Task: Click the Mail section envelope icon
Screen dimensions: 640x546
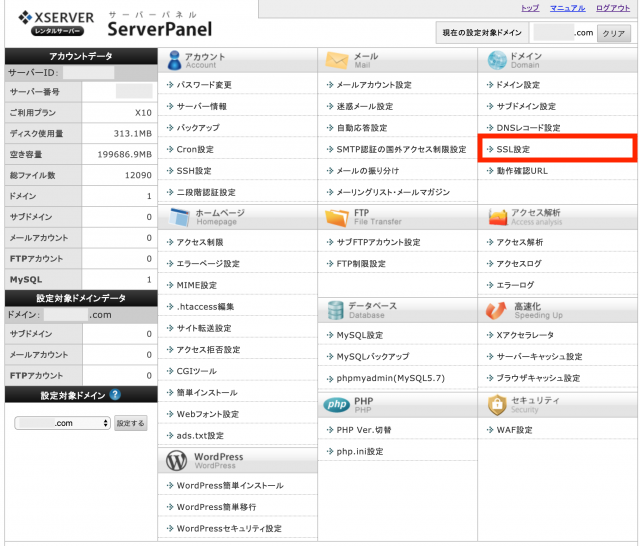Action: pos(337,60)
